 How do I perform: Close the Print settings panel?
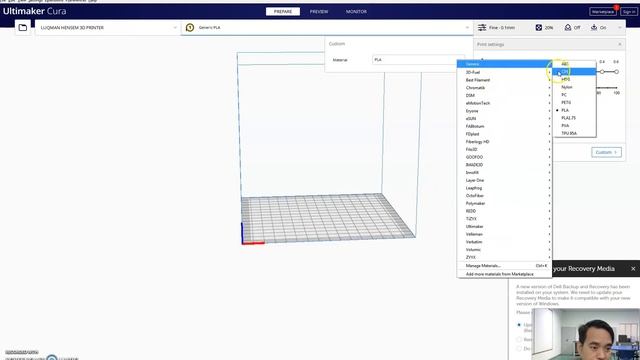tap(620, 44)
